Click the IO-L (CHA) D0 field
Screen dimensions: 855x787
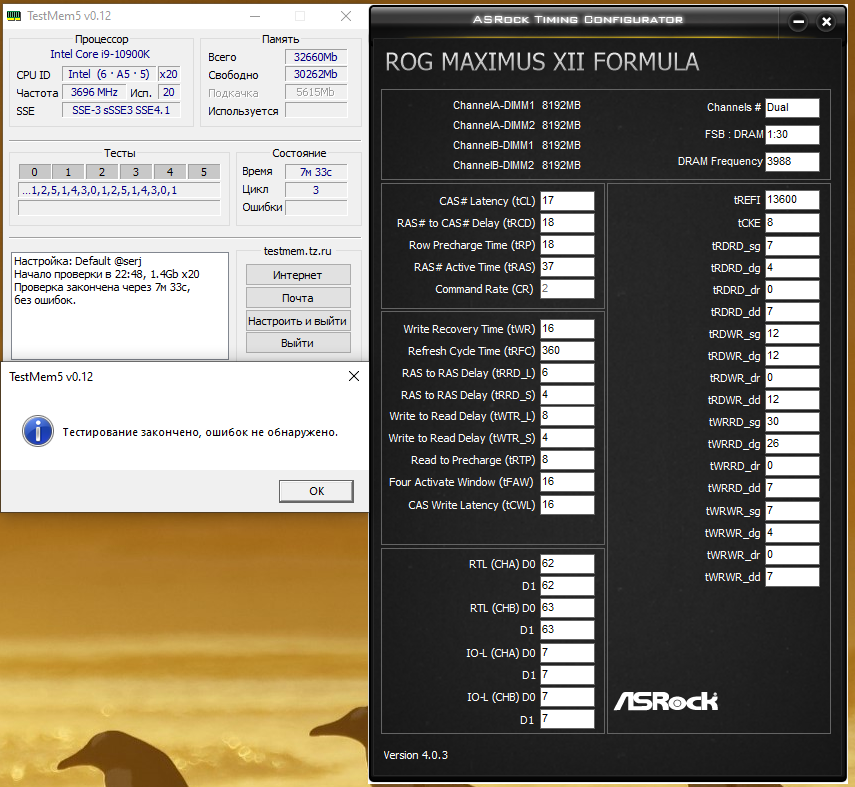click(567, 652)
